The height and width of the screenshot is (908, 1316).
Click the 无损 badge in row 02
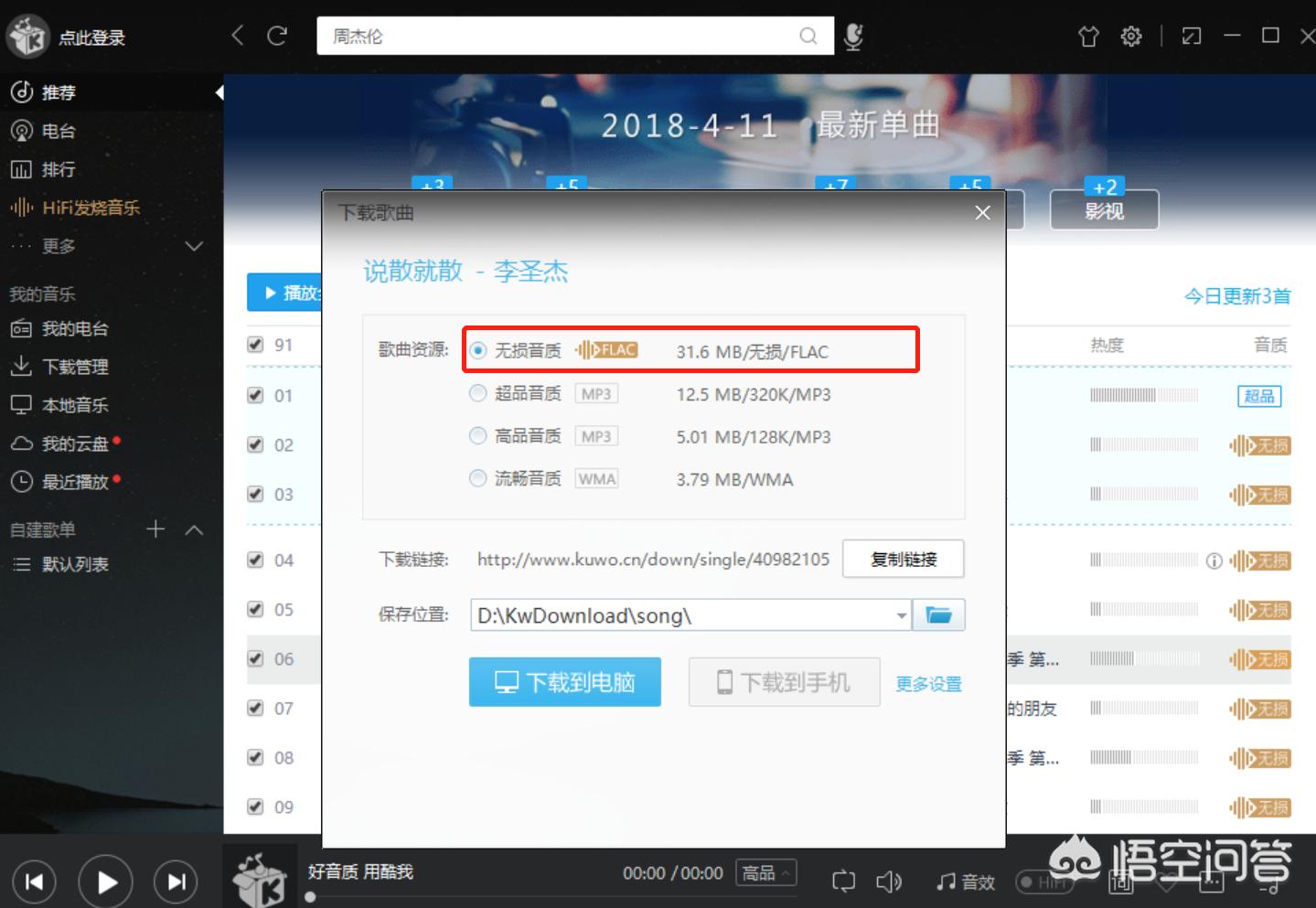pos(1260,445)
